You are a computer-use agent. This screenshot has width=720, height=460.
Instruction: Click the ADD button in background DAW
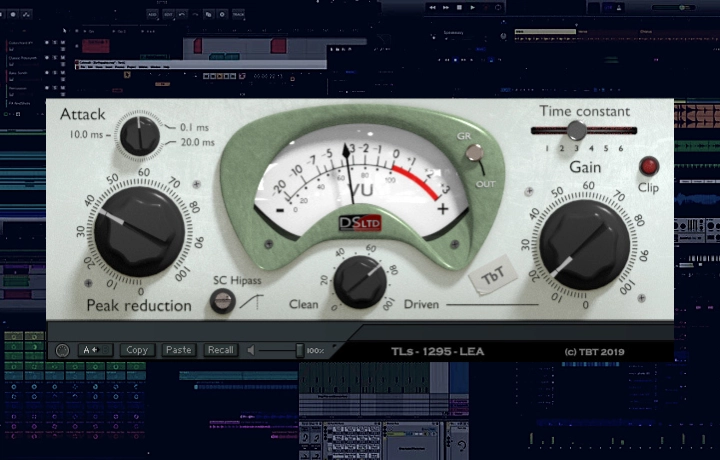[152, 14]
